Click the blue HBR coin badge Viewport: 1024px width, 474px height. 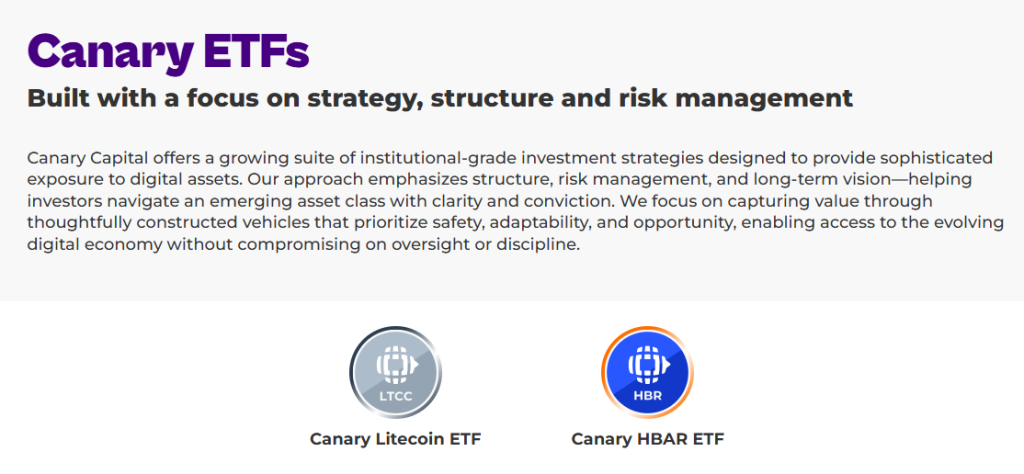pos(647,373)
